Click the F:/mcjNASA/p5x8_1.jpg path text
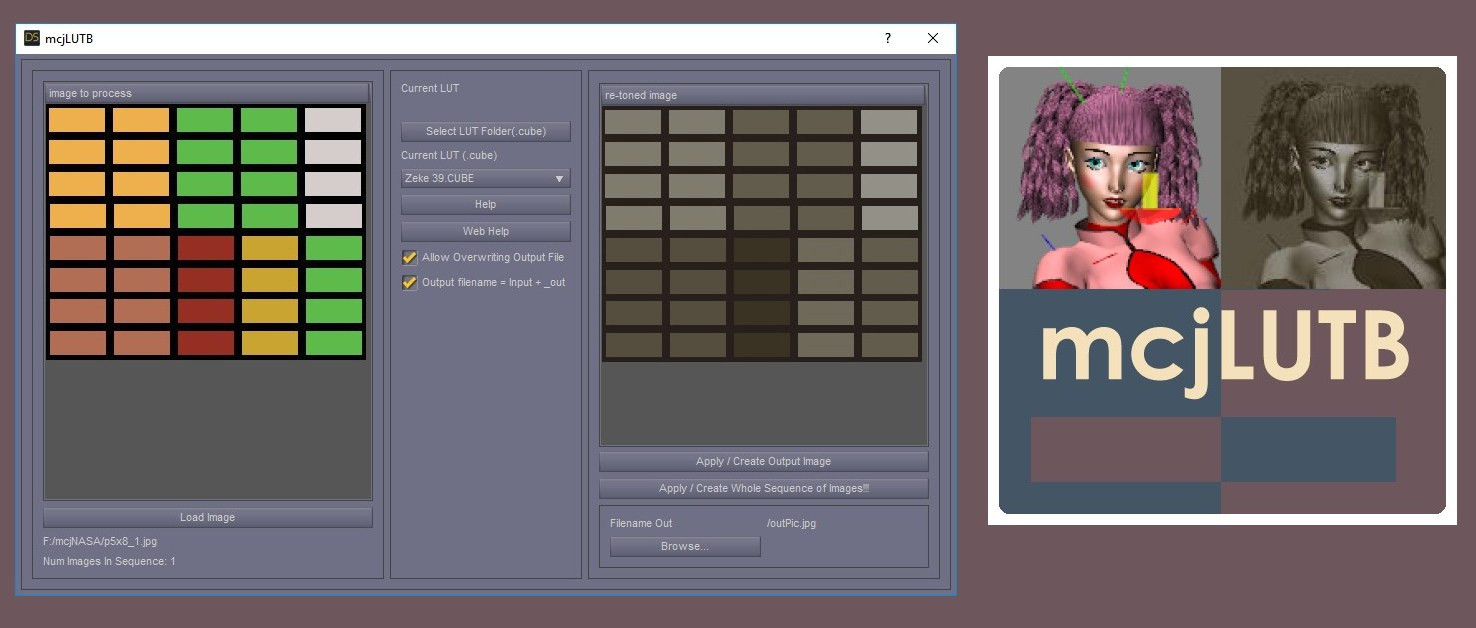The image size is (1476, 628). (100, 541)
